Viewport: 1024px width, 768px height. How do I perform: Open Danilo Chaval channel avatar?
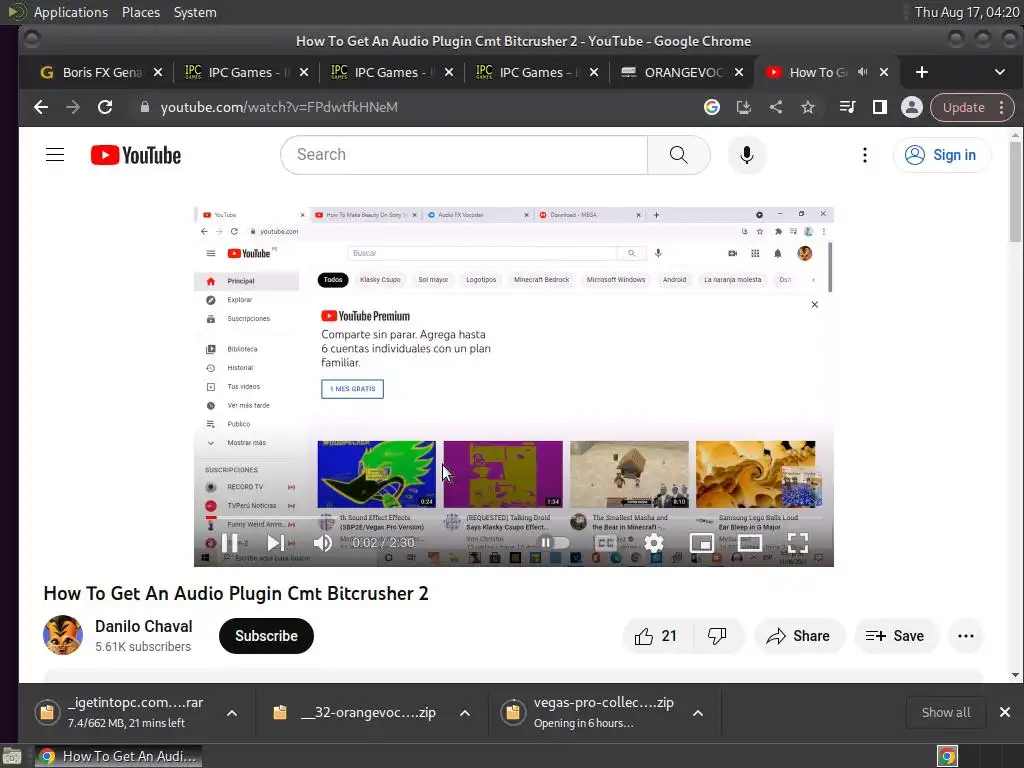63,635
